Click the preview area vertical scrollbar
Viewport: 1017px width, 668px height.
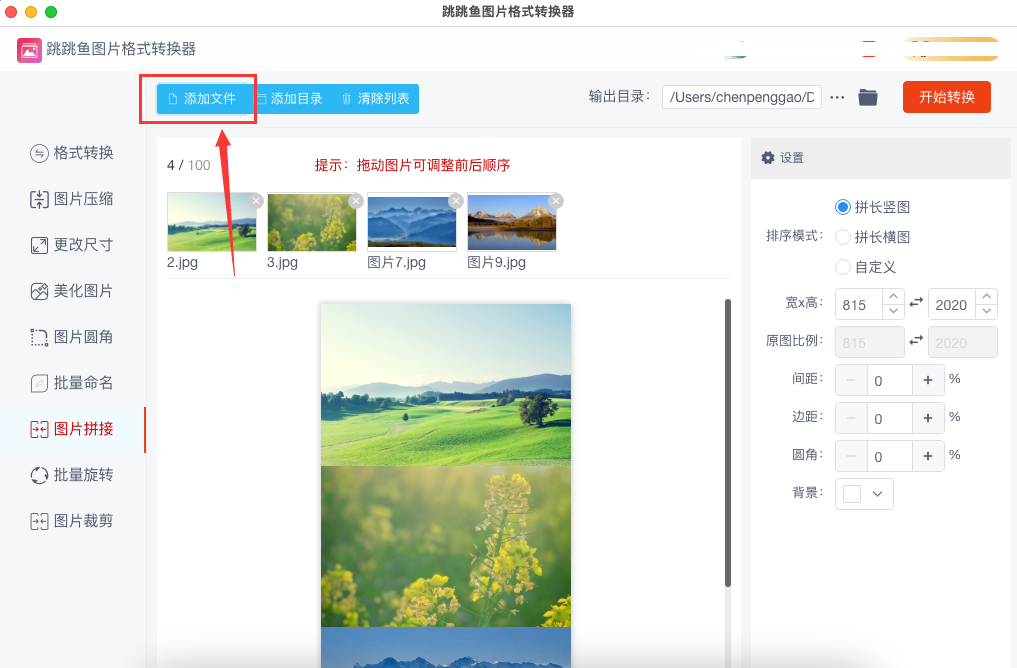tap(728, 443)
